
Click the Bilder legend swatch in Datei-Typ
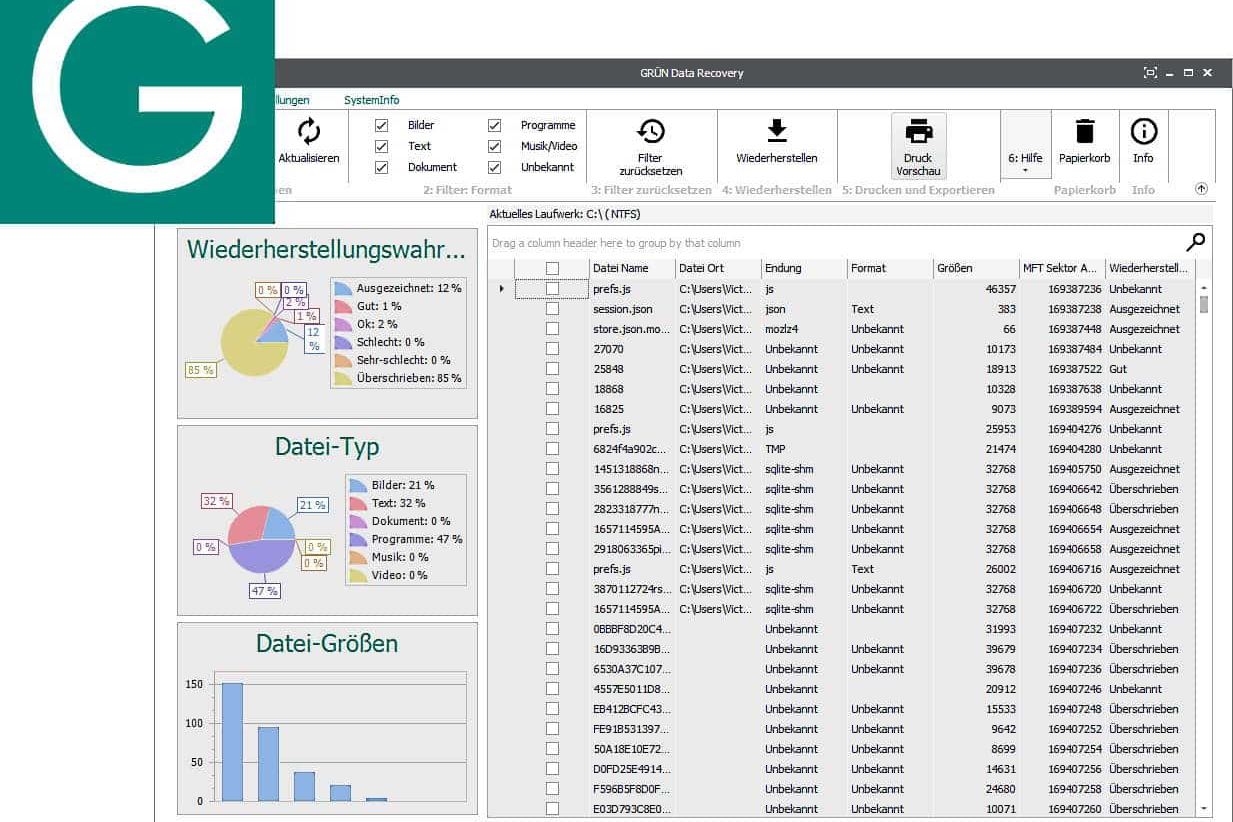tap(357, 485)
